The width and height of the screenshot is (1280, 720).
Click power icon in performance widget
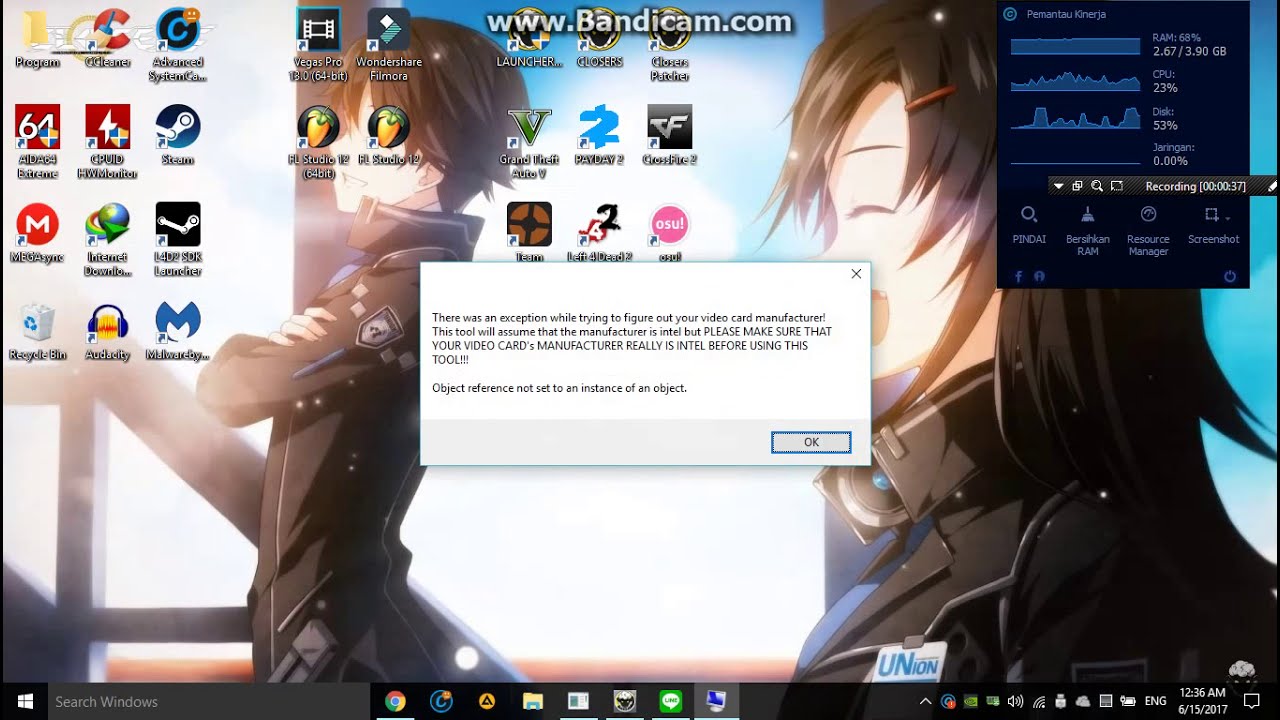[1230, 276]
